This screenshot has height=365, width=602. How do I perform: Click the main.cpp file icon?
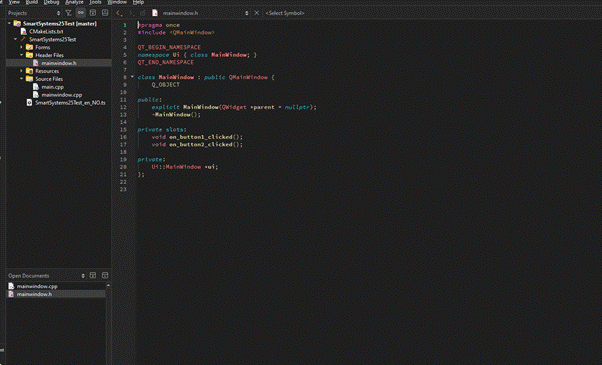coord(36,87)
